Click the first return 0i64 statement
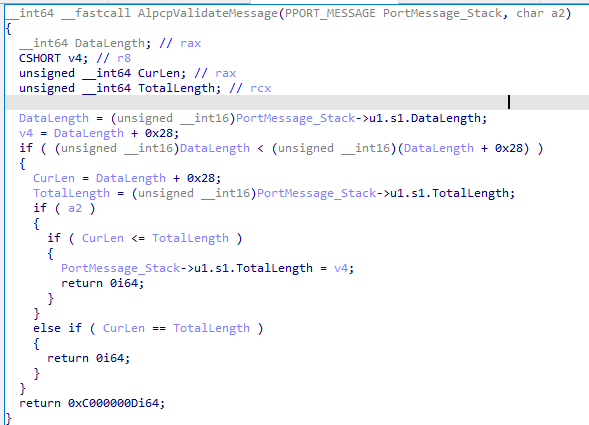589x425 pixels. click(102, 283)
